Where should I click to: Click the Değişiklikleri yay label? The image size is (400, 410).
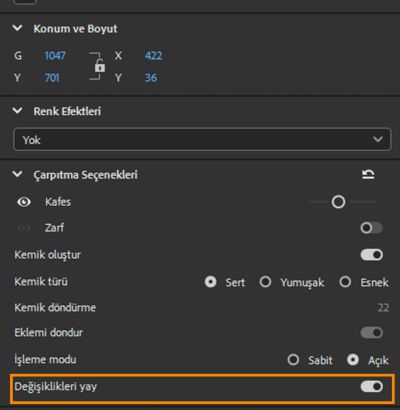coord(56,387)
